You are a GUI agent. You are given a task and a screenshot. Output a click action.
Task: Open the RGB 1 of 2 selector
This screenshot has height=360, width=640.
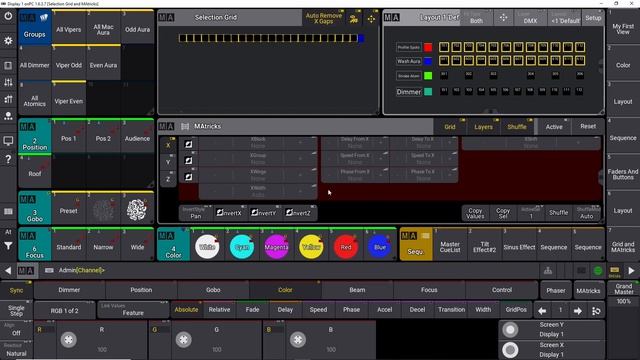pos(64,311)
